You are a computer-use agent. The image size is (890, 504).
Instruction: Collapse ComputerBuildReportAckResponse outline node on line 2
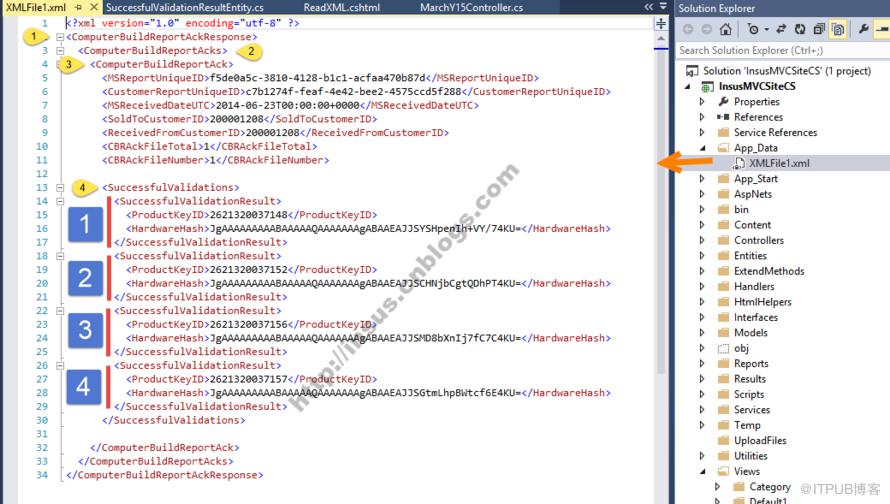(x=60, y=37)
